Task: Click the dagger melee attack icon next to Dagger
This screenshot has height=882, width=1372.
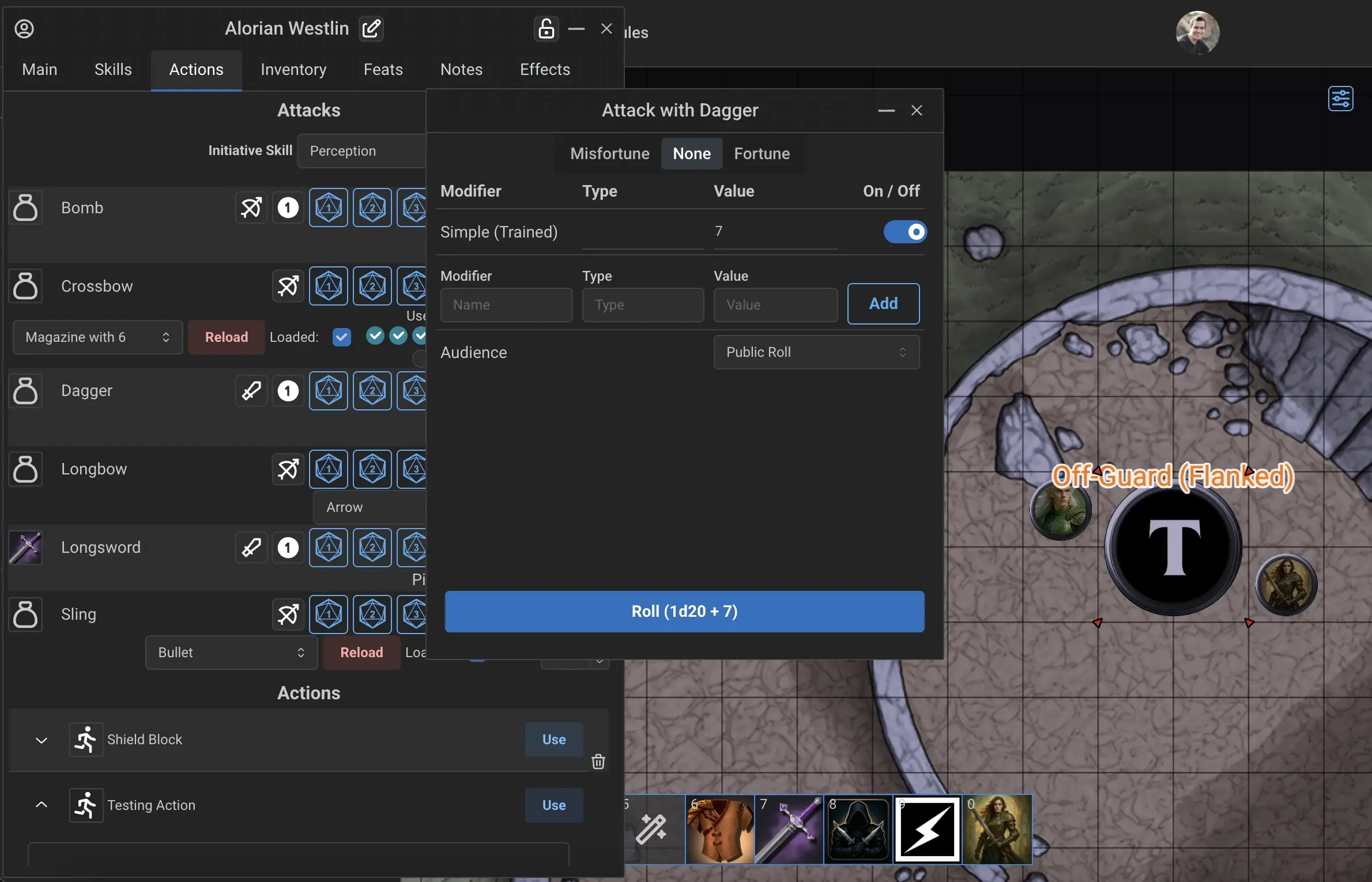Action: click(x=251, y=391)
